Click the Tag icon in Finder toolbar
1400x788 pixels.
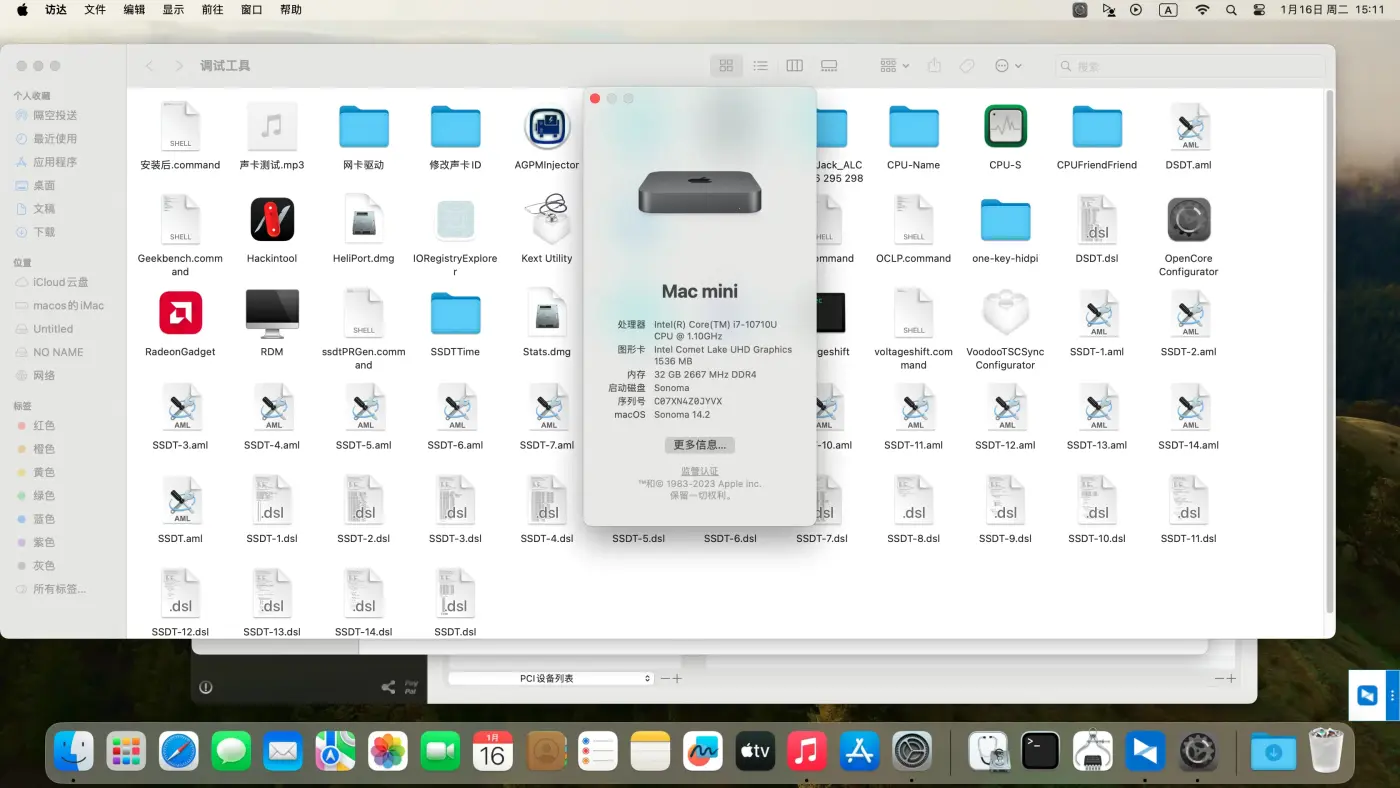966,65
